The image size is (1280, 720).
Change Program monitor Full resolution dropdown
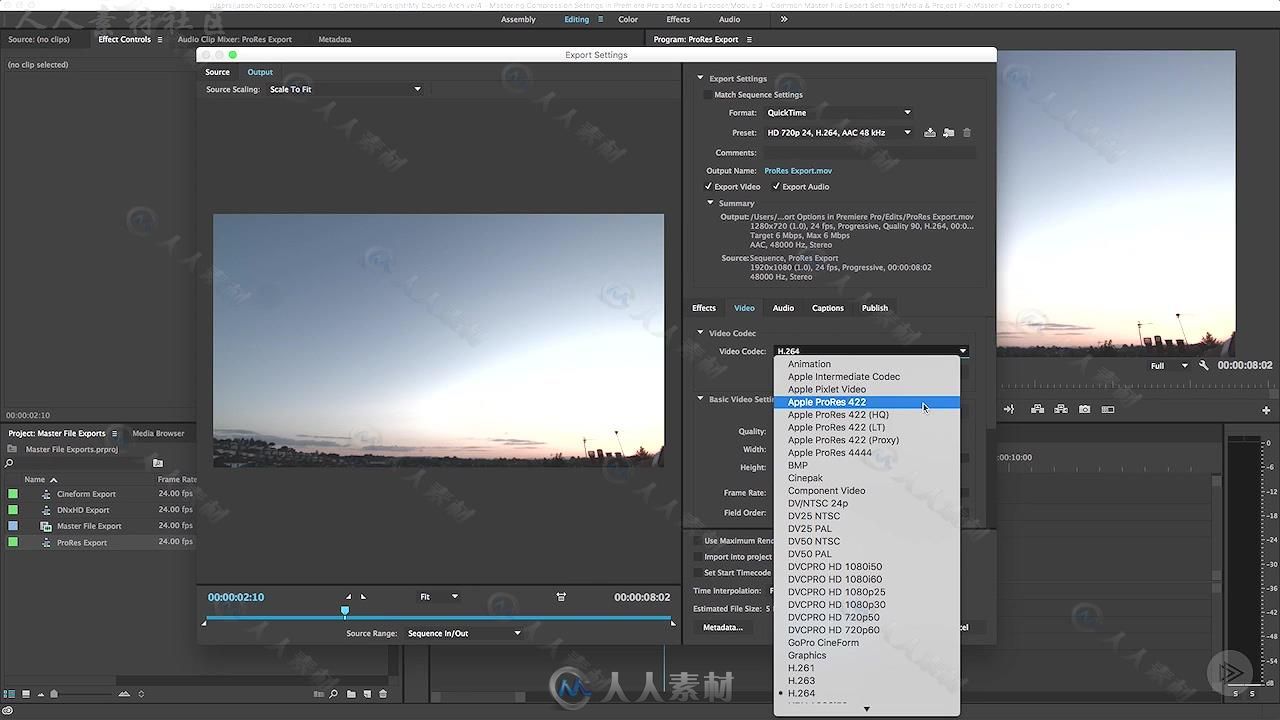[x=1168, y=366]
